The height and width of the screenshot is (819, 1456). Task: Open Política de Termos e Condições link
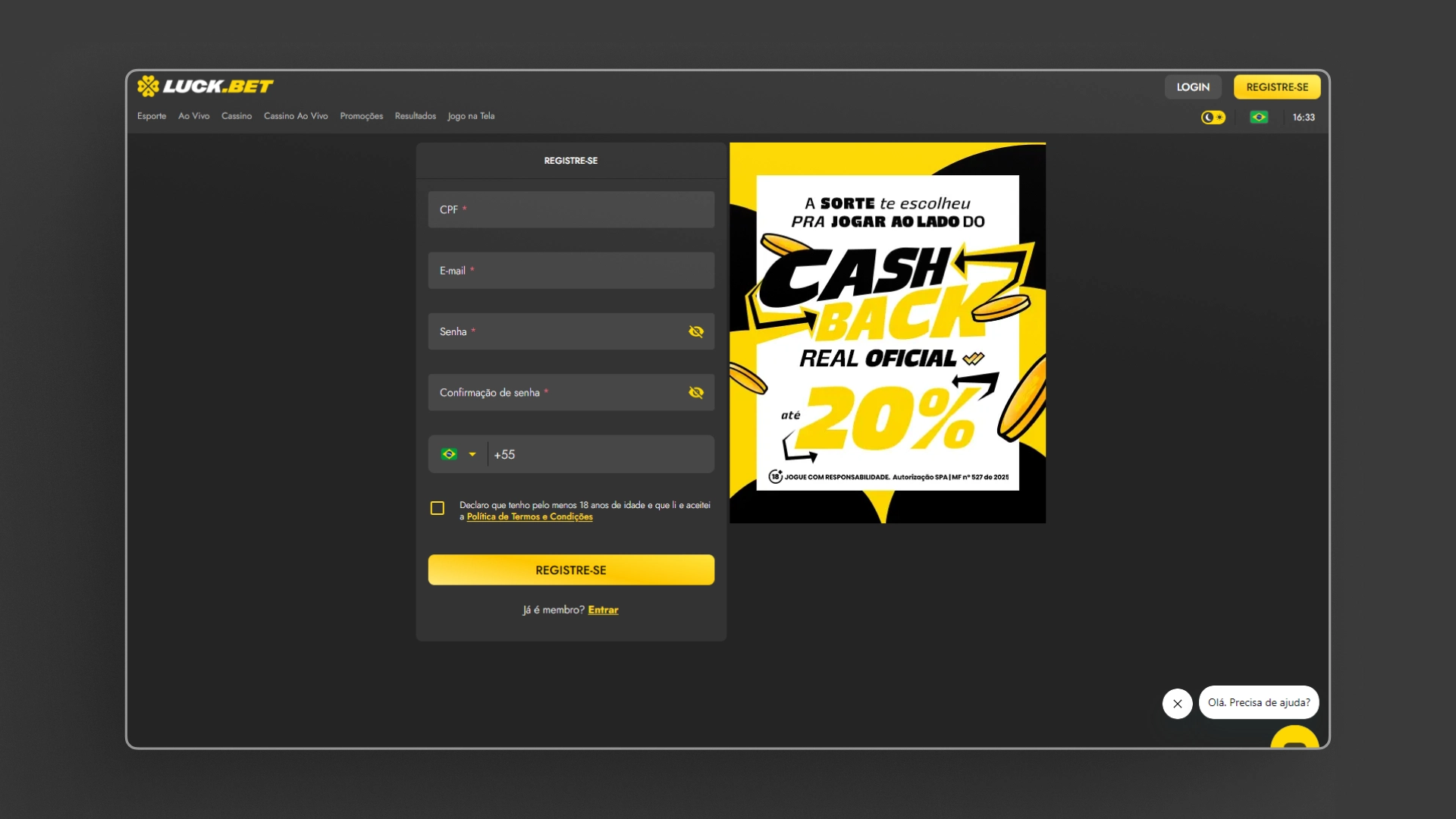[x=529, y=517]
